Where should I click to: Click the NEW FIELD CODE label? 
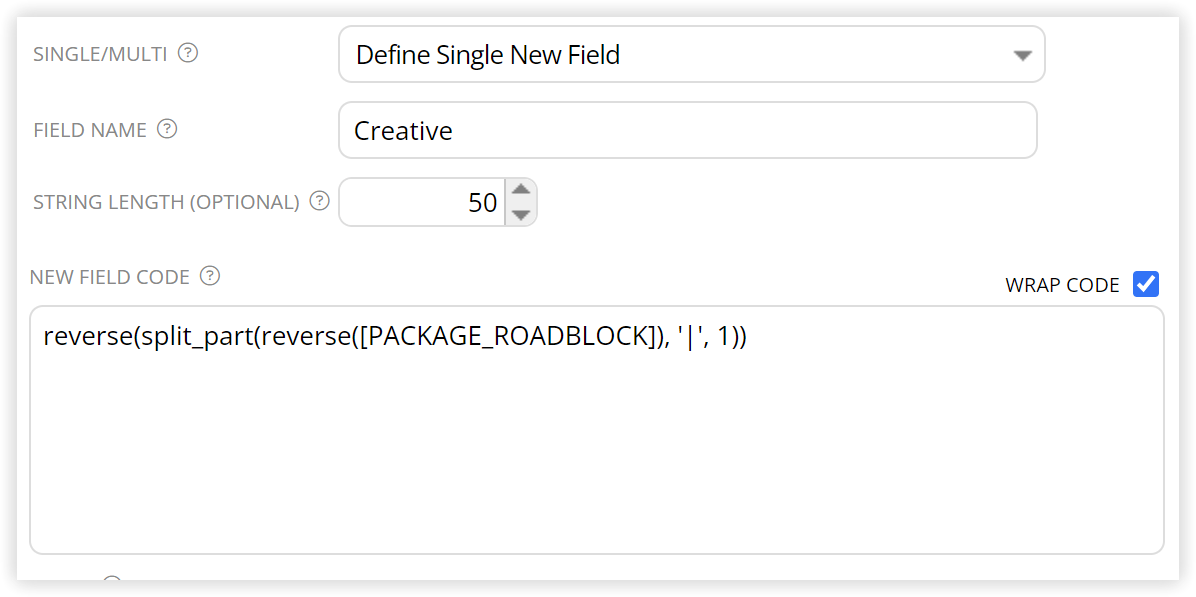(x=110, y=277)
